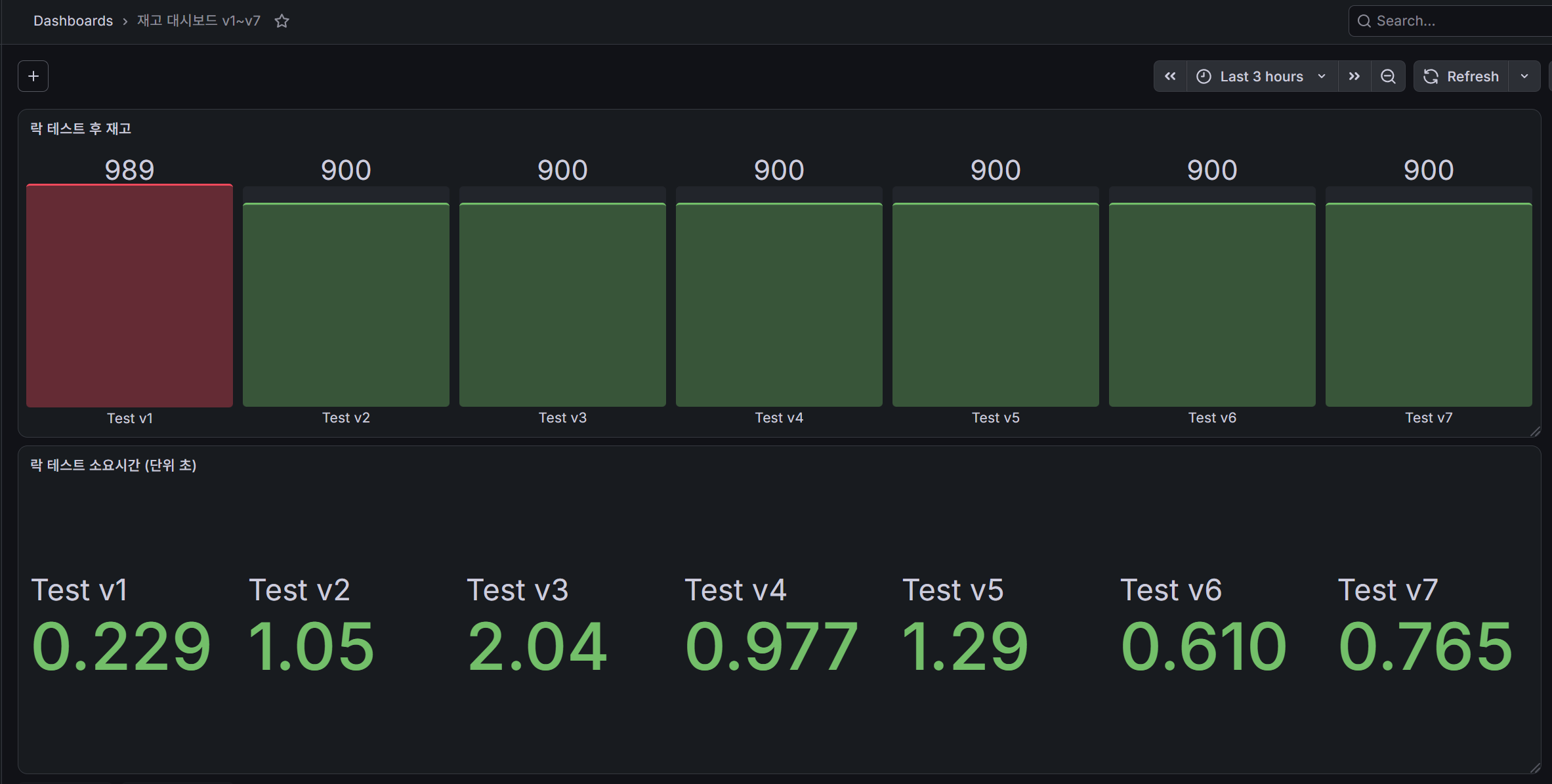1552x784 pixels.
Task: Select the green Test v5 bar
Action: [996, 305]
